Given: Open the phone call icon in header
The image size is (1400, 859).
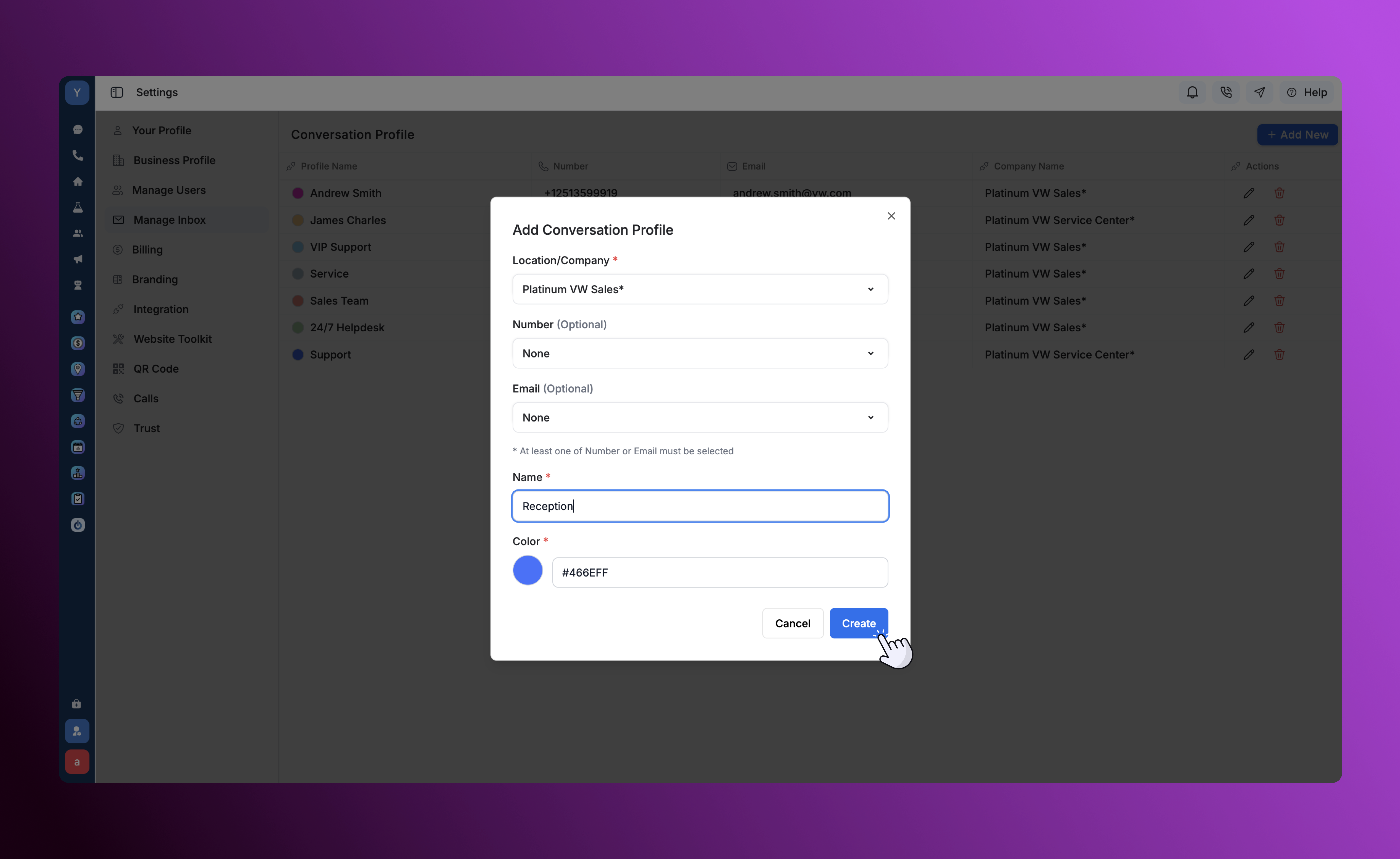Looking at the screenshot, I should click(x=1226, y=92).
